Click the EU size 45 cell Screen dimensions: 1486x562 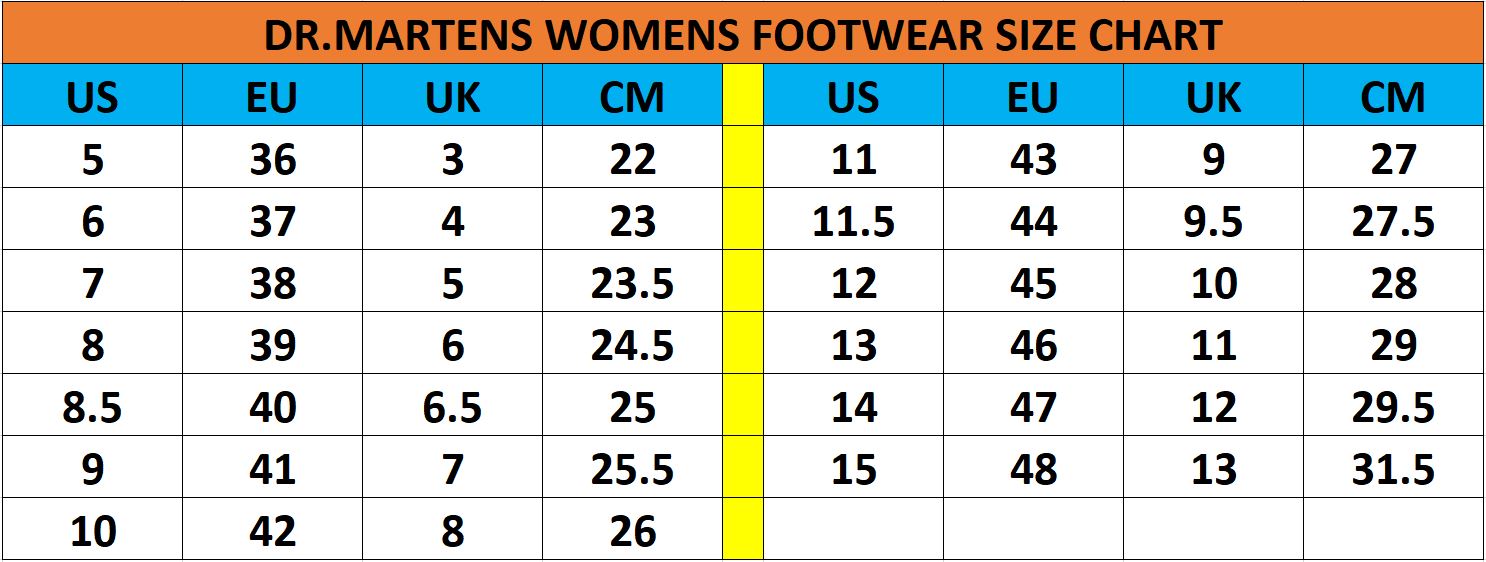point(1033,282)
